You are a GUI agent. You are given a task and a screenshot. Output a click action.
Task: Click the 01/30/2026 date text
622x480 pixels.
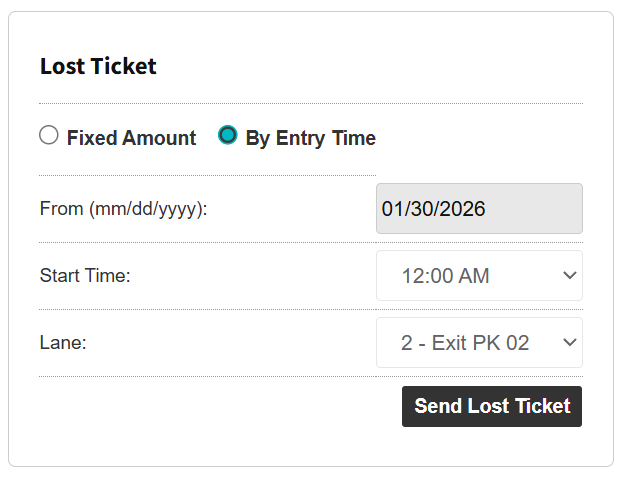[x=433, y=209]
